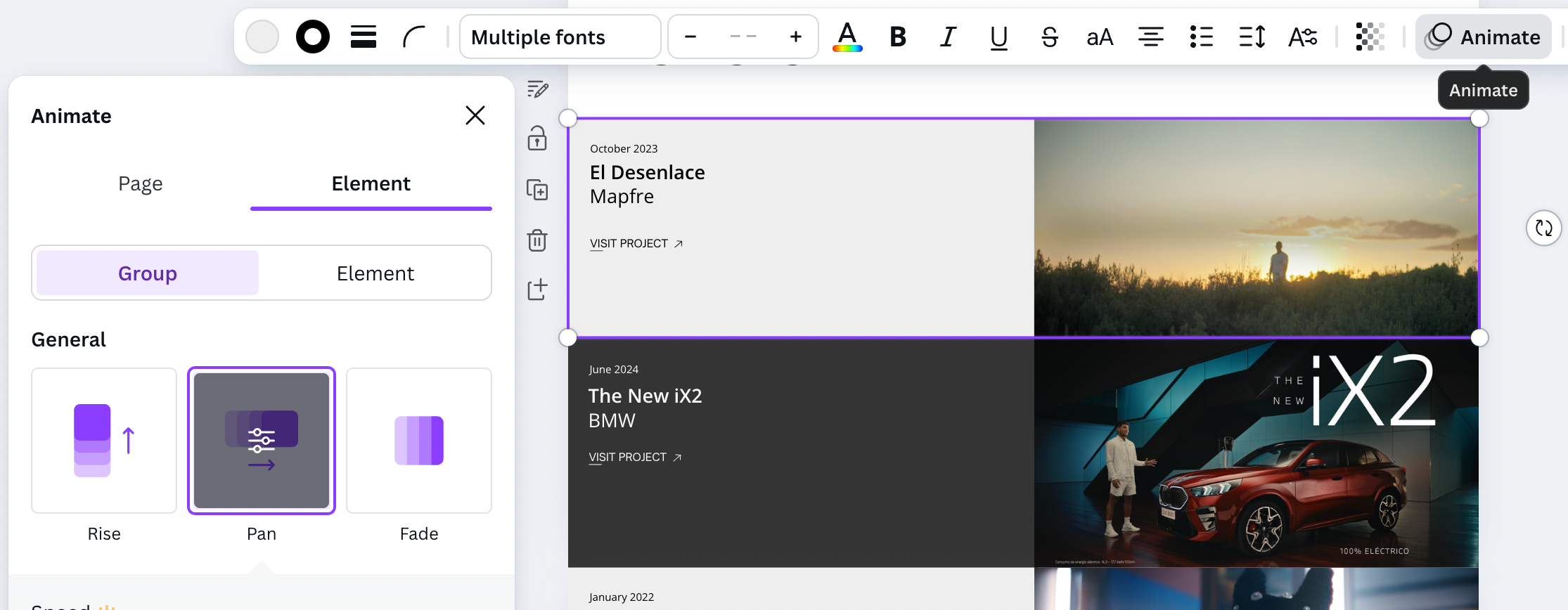1568x610 pixels.
Task: Toggle bold formatting
Action: point(898,37)
